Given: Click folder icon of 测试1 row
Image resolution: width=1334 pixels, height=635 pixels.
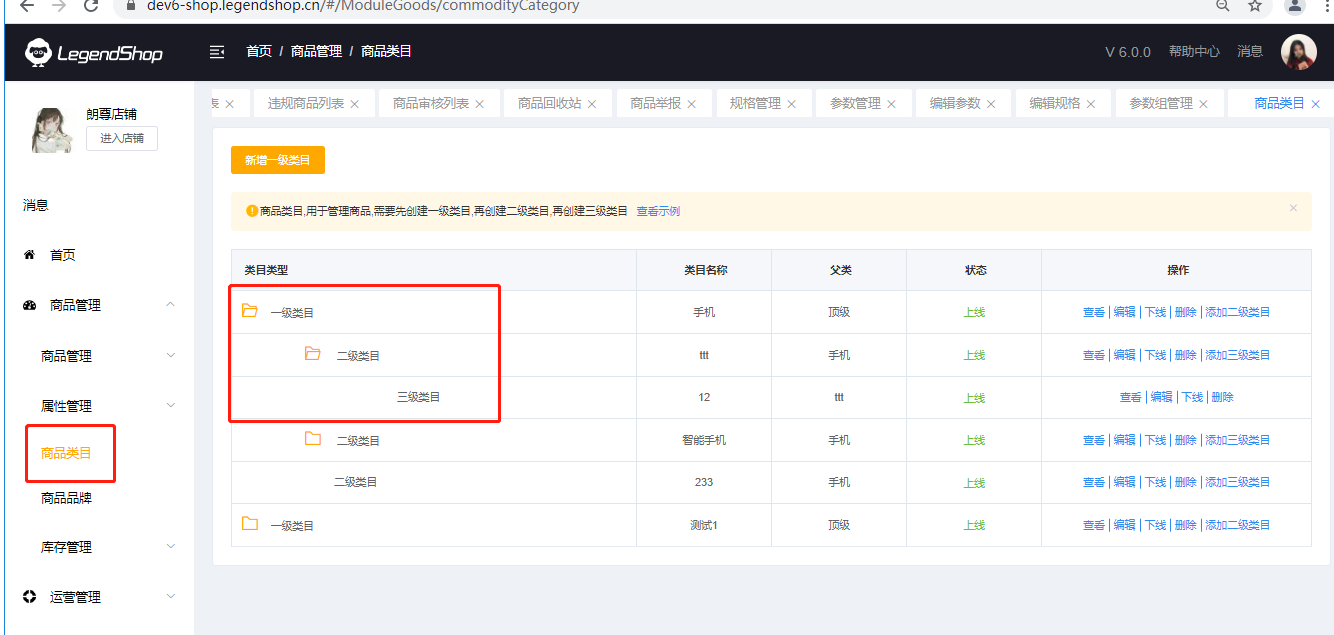Looking at the screenshot, I should [250, 524].
